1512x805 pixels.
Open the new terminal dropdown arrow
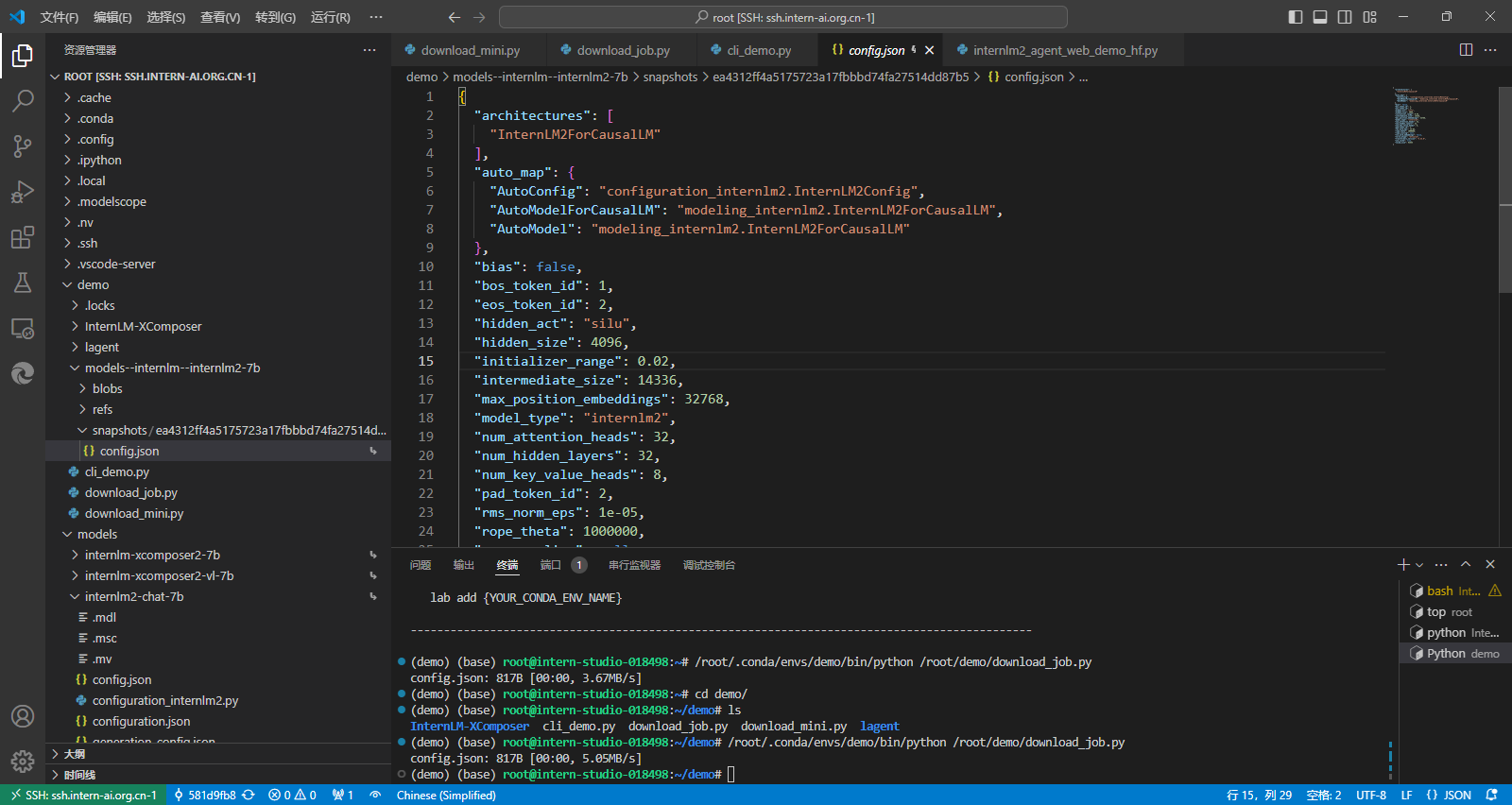pos(1419,565)
